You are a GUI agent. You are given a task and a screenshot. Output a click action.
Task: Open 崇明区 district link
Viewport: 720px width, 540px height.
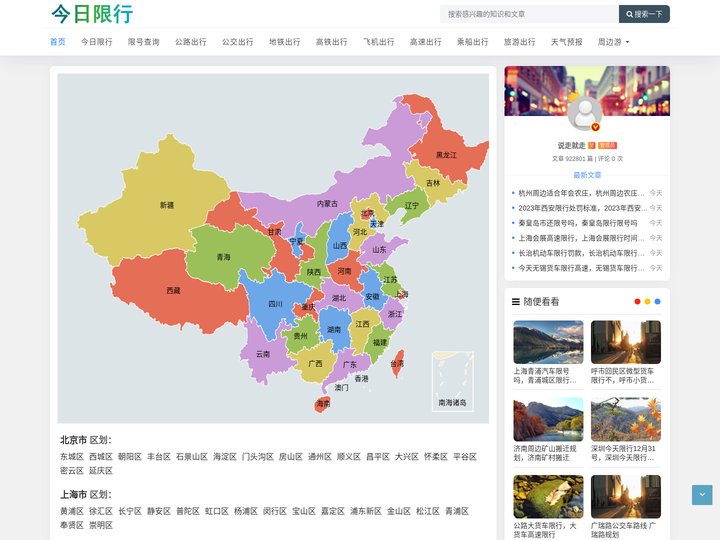[x=101, y=525]
